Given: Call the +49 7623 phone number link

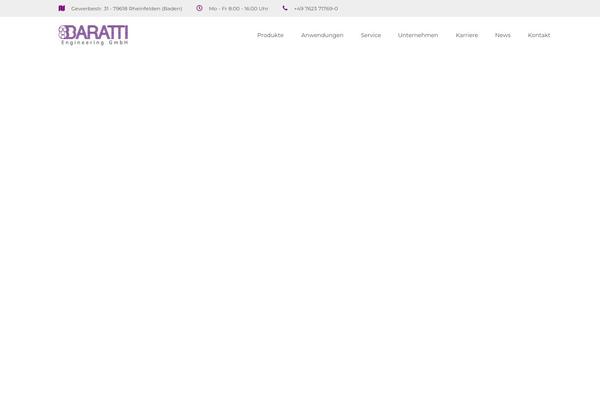Looking at the screenshot, I should pyautogui.click(x=316, y=8).
